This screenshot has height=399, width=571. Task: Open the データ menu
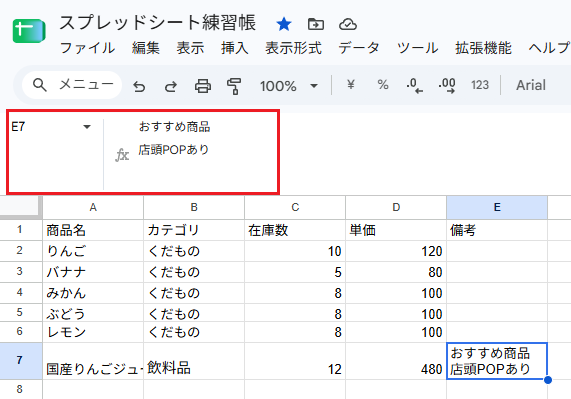pyautogui.click(x=359, y=48)
